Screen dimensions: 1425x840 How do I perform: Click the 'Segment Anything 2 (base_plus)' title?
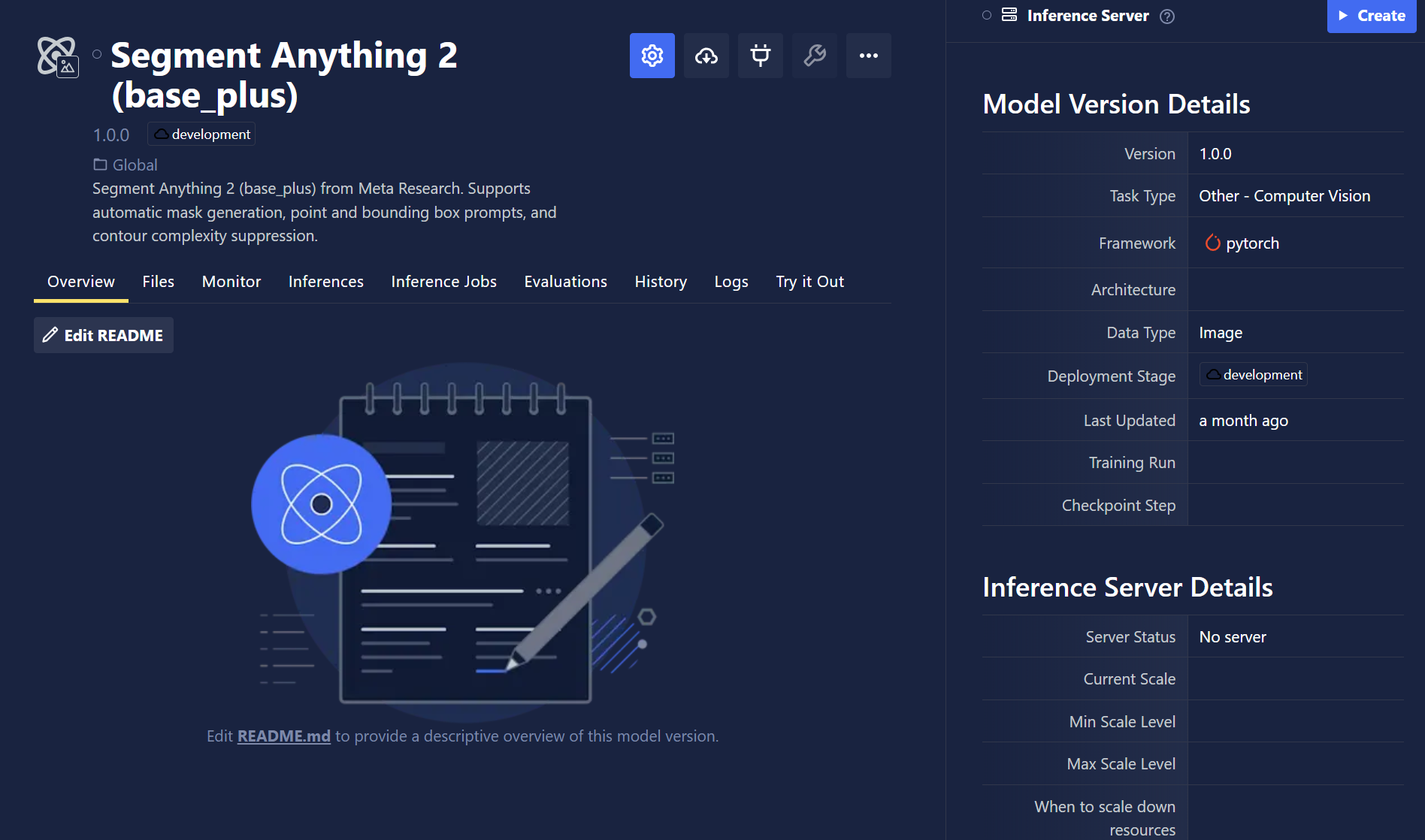[284, 75]
